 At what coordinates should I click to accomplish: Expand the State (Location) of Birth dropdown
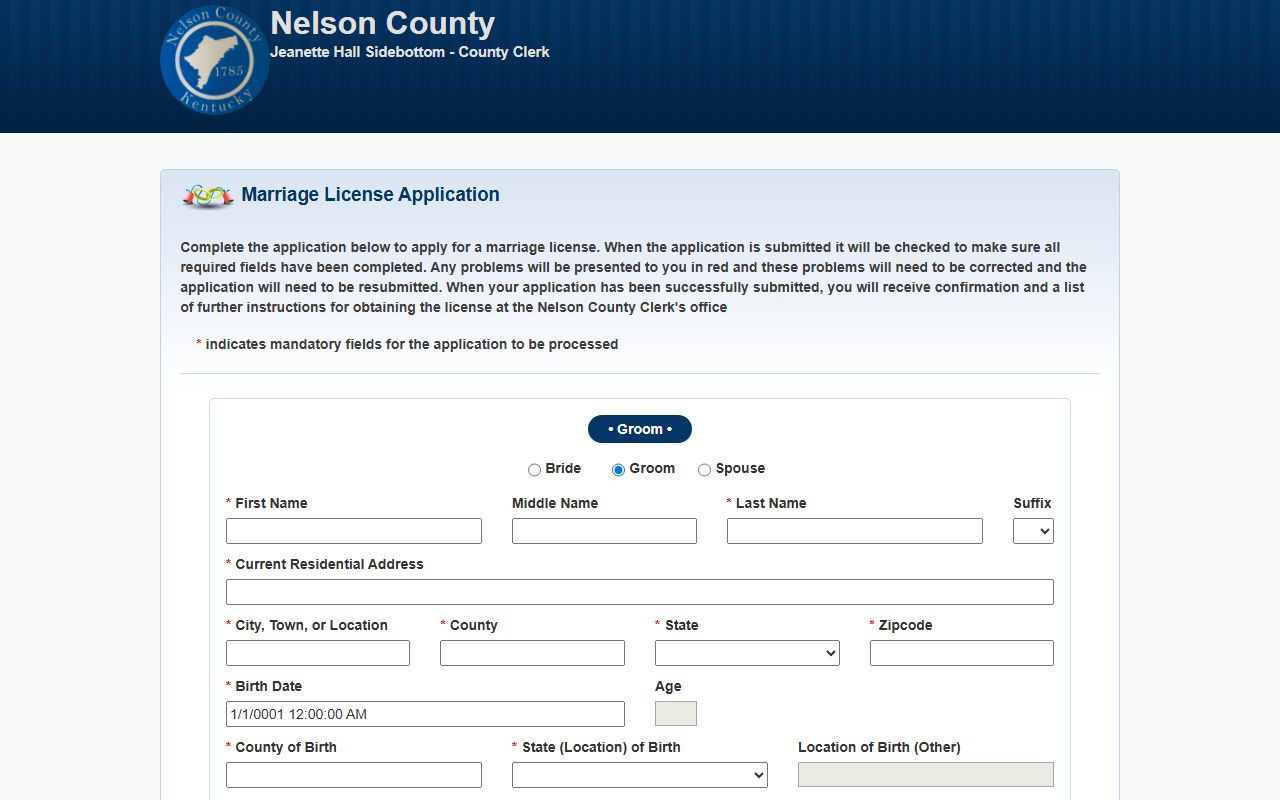point(640,775)
